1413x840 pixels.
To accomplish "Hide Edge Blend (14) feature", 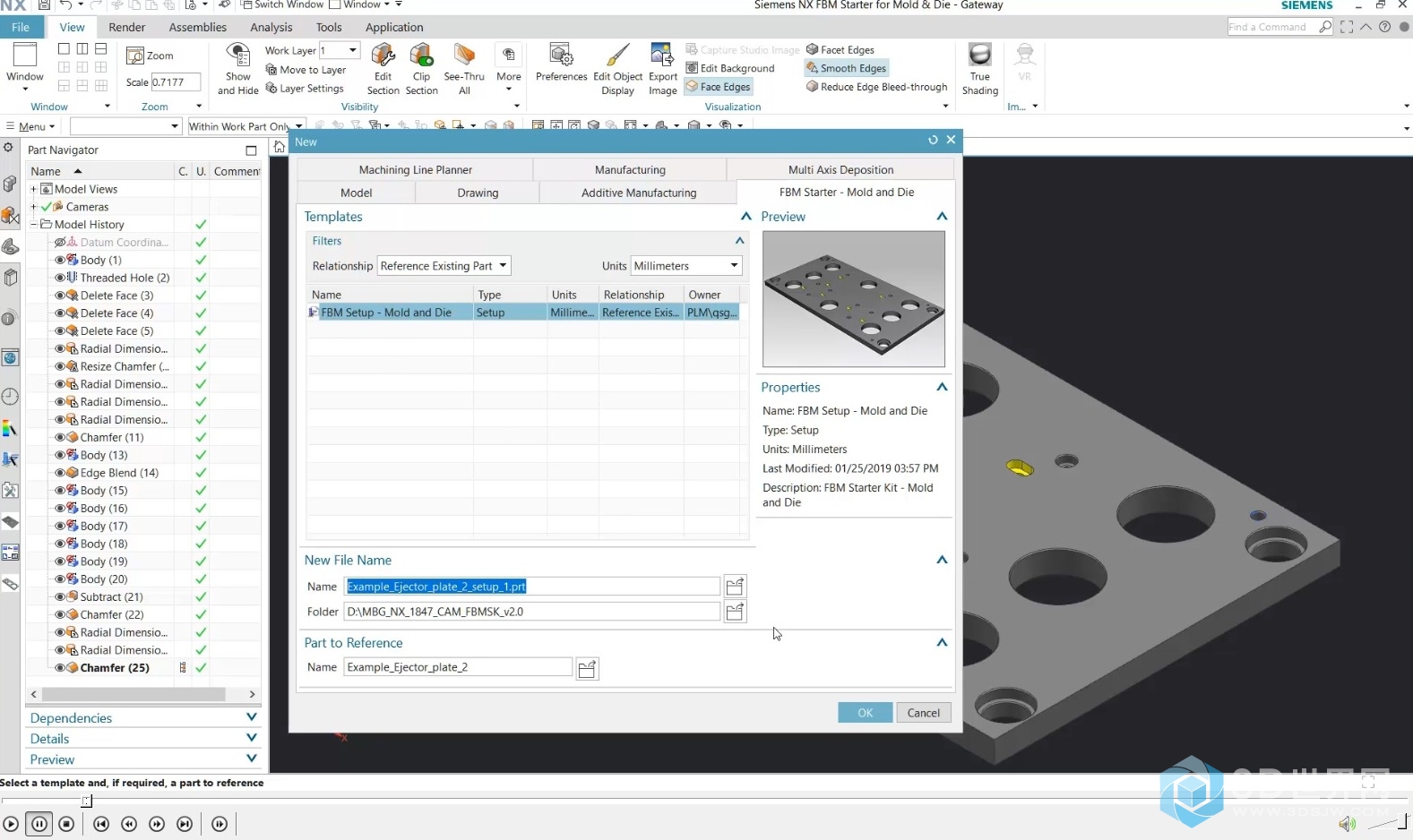I will pos(60,473).
